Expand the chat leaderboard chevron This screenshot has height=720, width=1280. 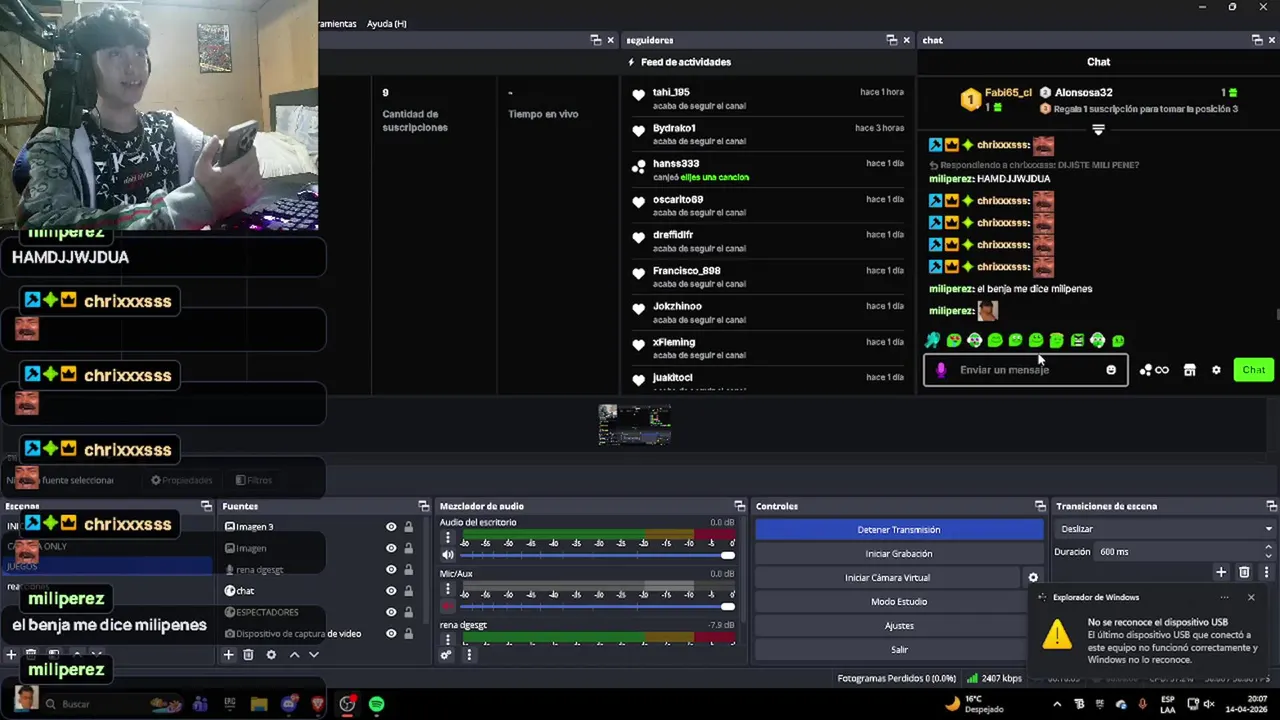click(x=1098, y=130)
